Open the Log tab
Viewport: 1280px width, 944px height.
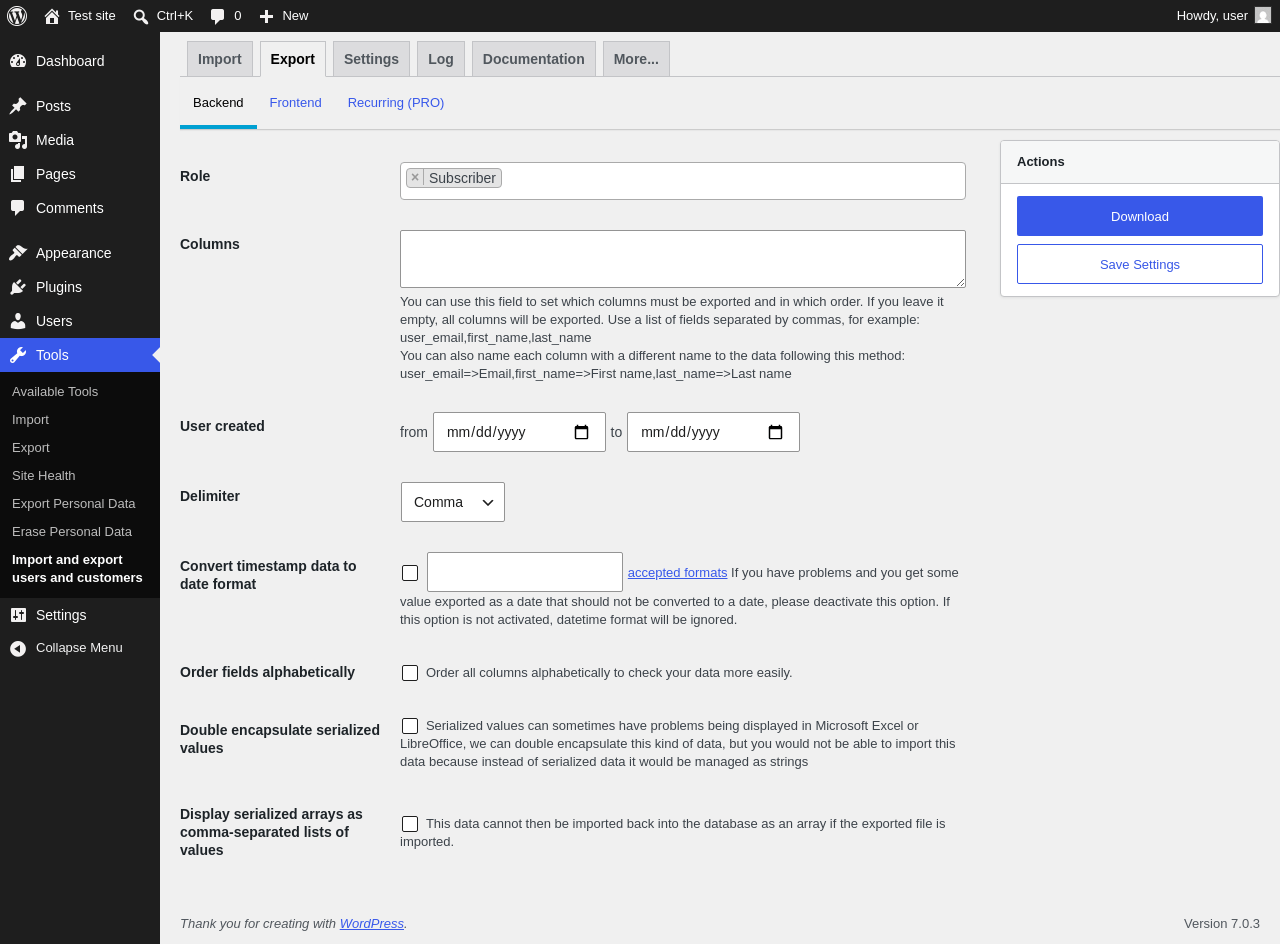441,59
